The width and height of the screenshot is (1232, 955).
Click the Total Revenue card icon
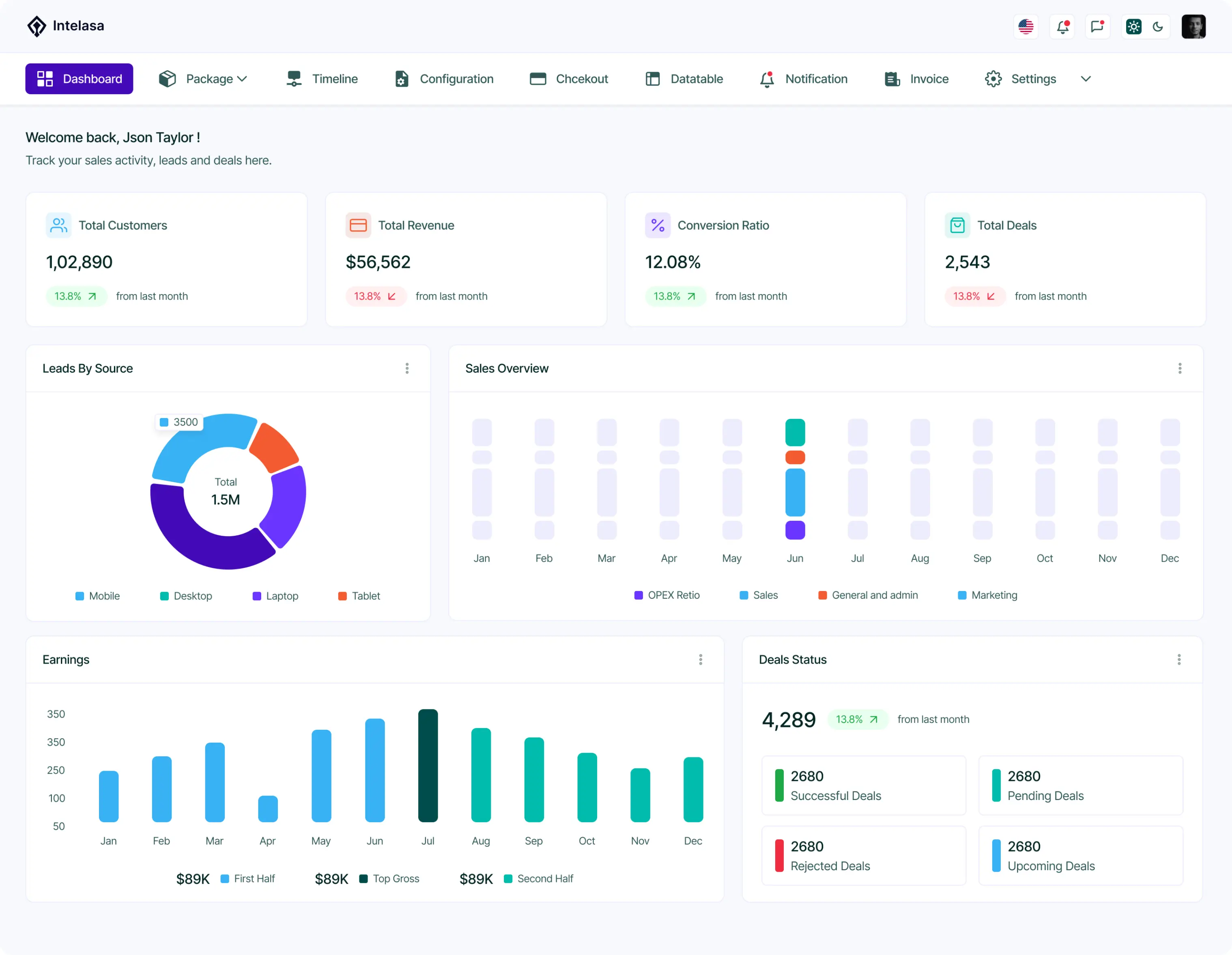[x=358, y=225]
